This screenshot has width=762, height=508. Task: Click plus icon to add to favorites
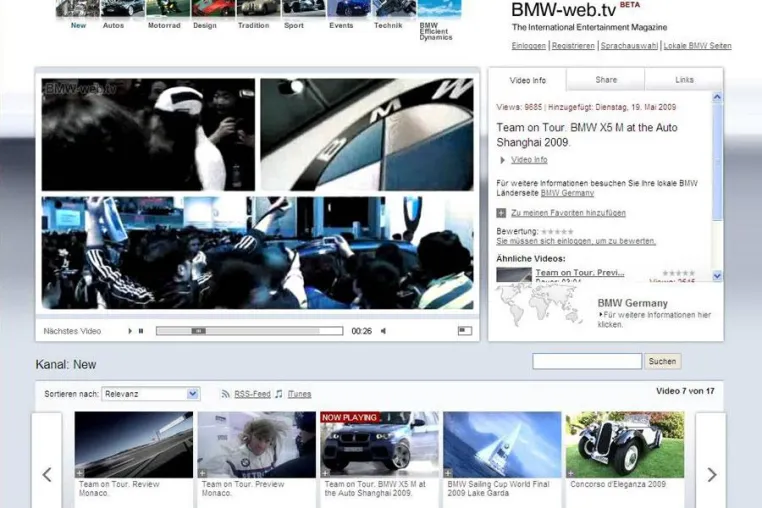click(501, 213)
